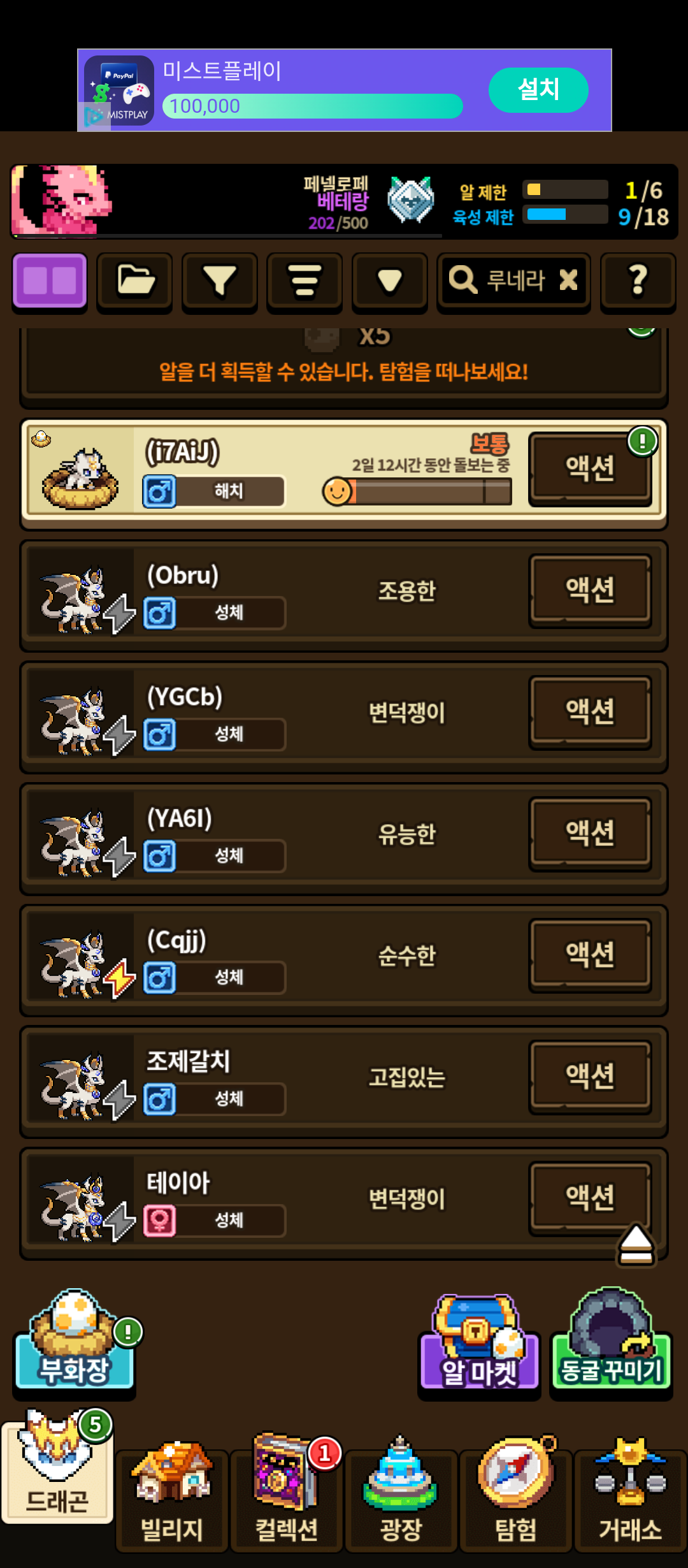Clear the 루네라 search with X
This screenshot has width=688, height=1568.
click(568, 280)
